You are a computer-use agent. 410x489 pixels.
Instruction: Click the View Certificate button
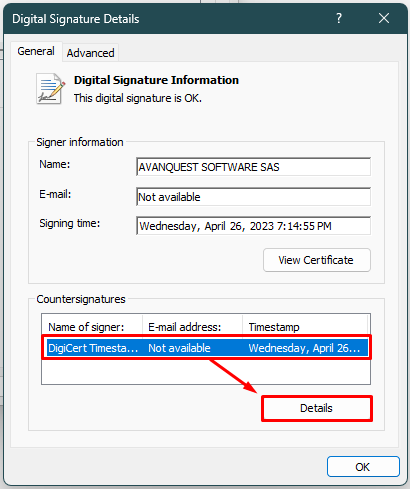click(x=316, y=260)
